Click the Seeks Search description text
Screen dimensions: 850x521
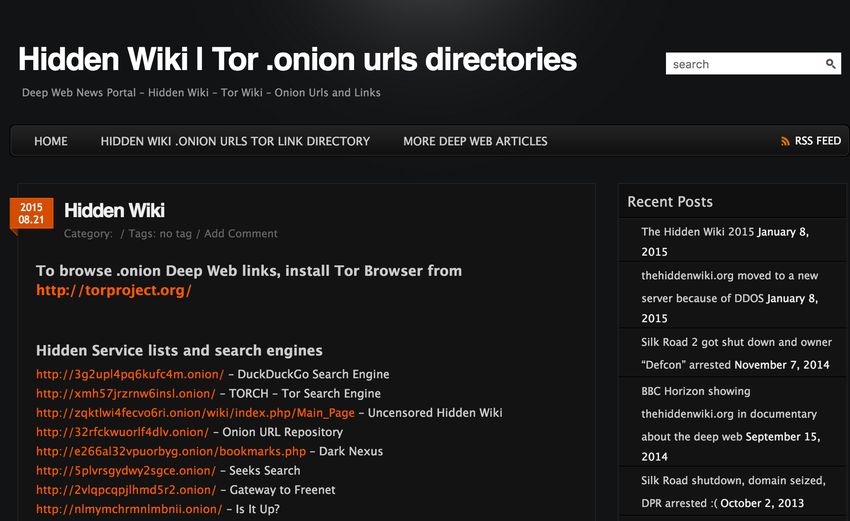(x=265, y=471)
